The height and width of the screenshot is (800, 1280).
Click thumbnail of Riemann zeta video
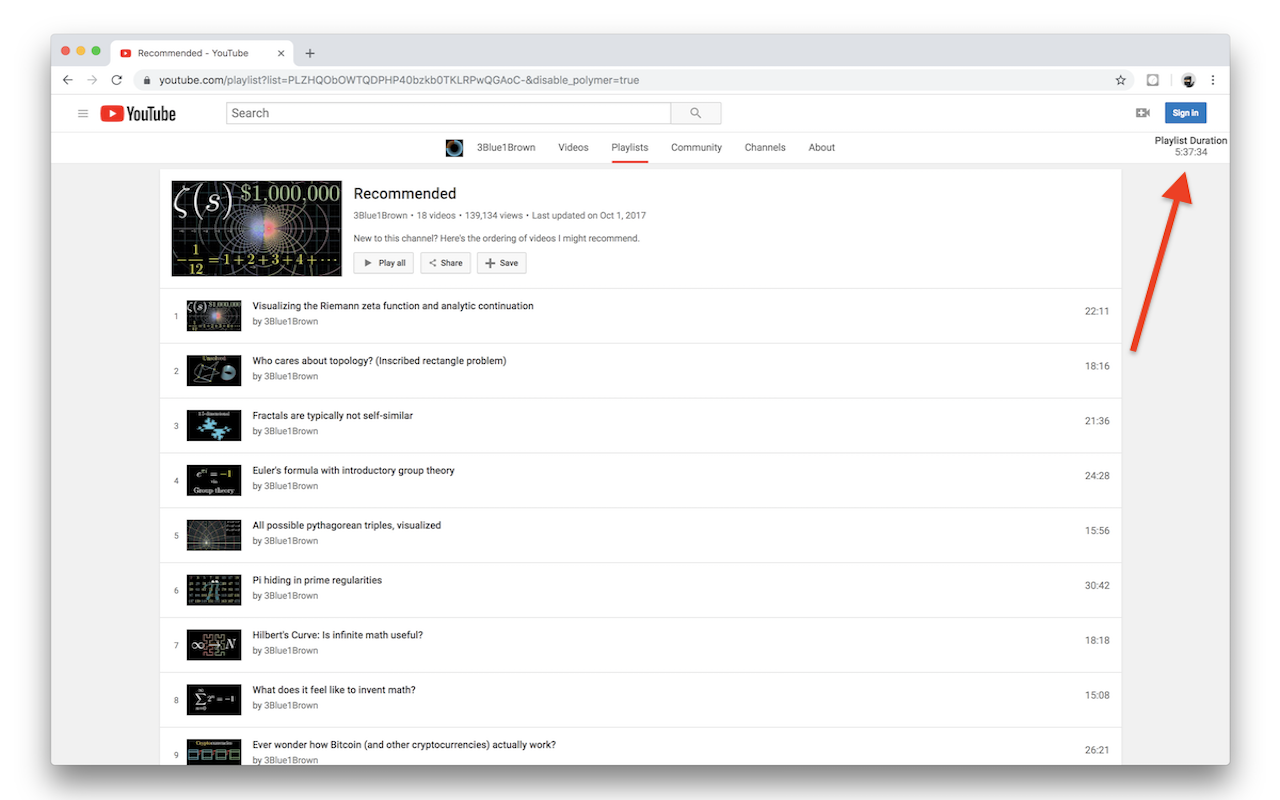click(x=214, y=316)
